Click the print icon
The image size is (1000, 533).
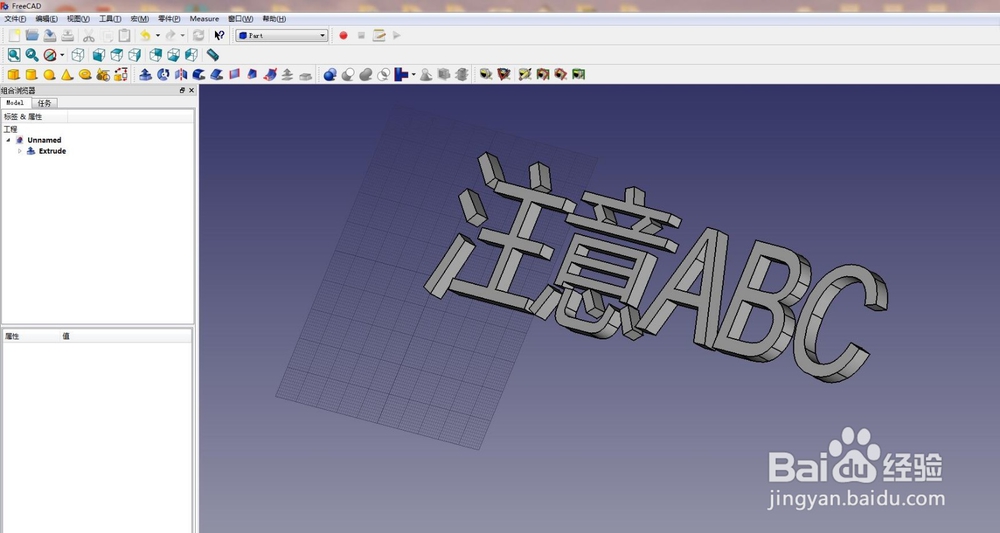tap(68, 36)
